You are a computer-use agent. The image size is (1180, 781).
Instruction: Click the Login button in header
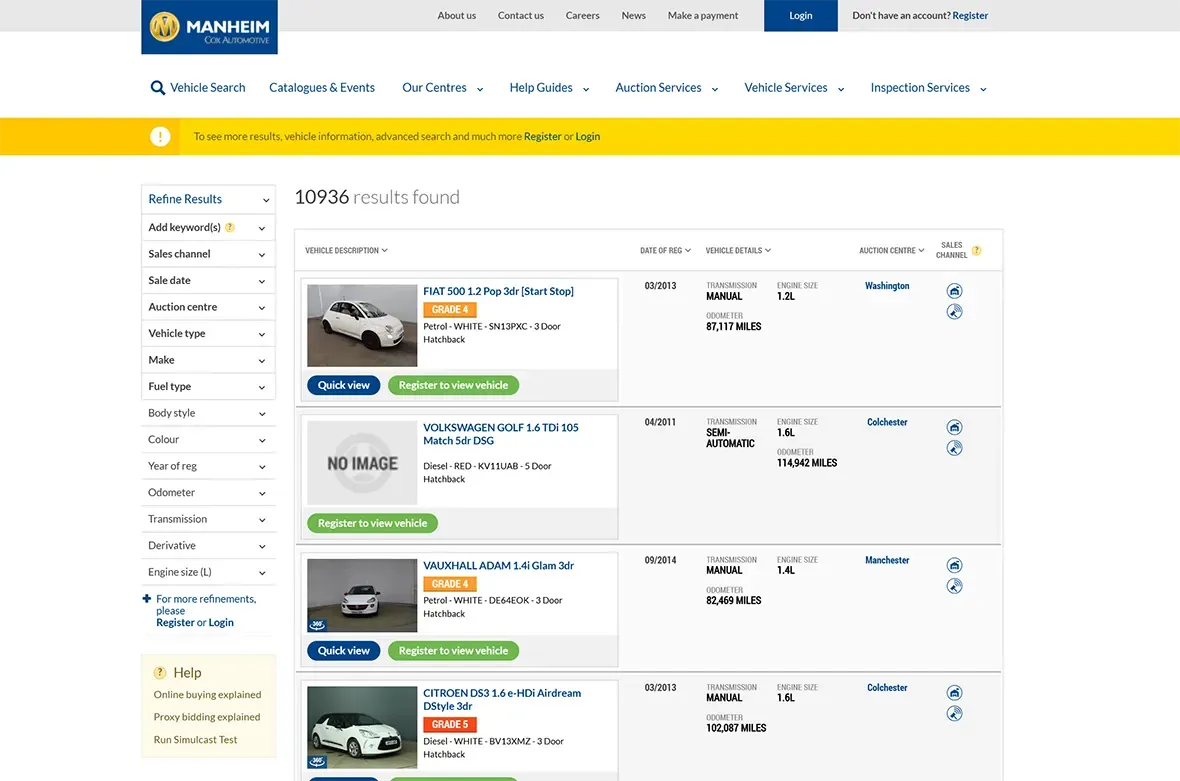[801, 16]
